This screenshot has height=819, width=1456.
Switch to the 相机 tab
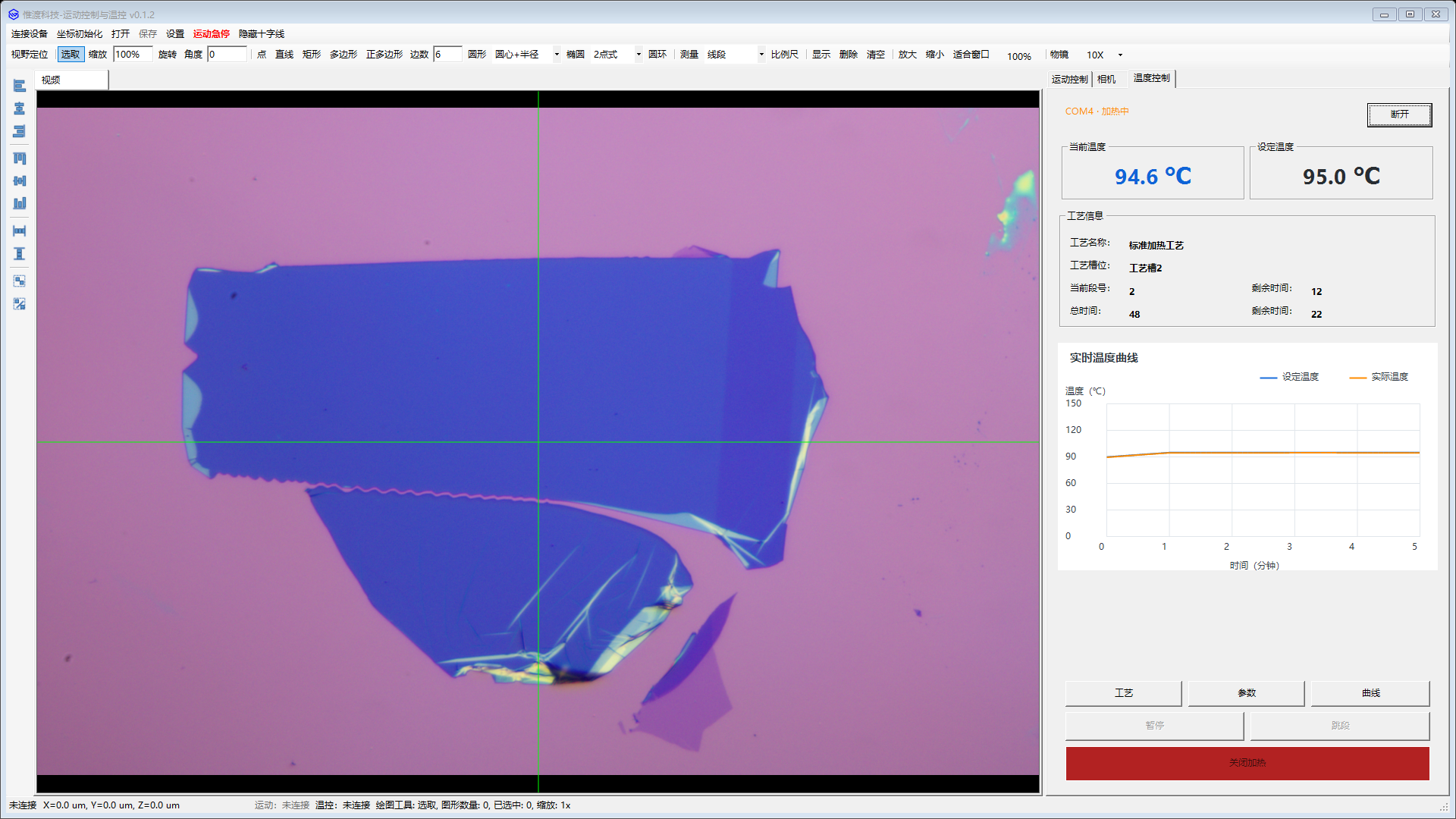tap(1106, 79)
